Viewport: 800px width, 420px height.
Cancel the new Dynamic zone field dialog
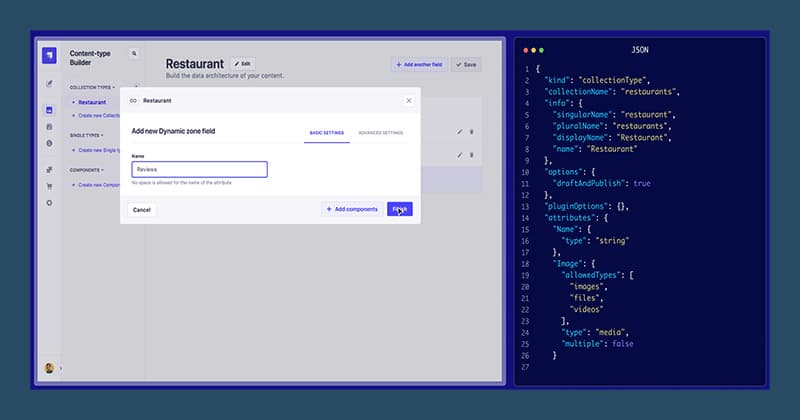(142, 209)
